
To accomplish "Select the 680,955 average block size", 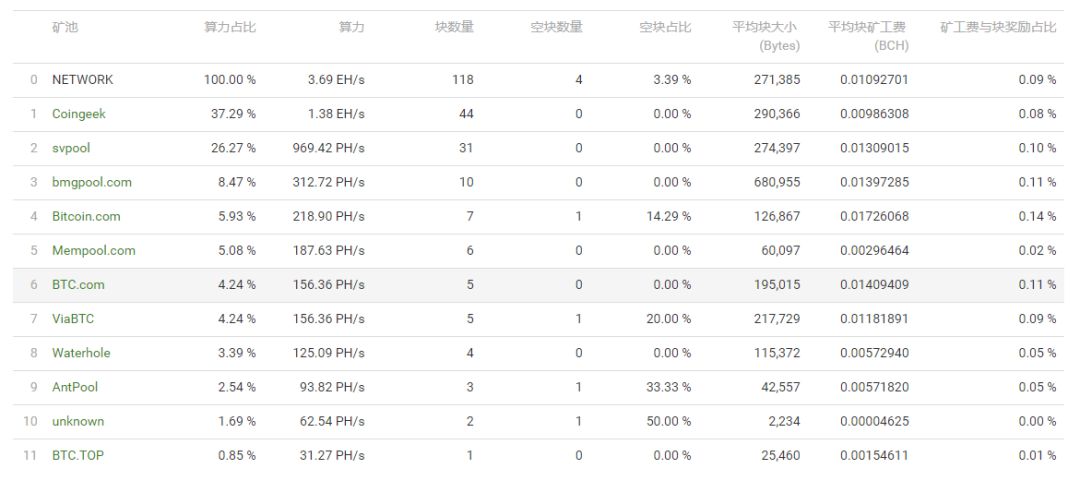I will tap(777, 182).
